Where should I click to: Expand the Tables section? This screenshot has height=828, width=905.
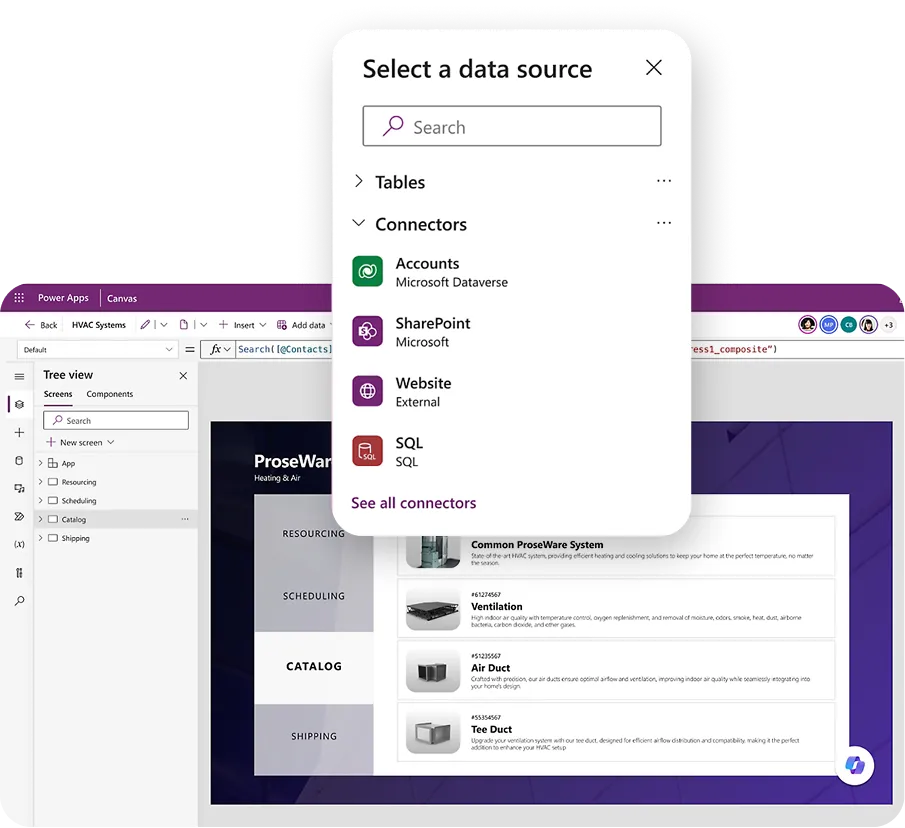[358, 181]
